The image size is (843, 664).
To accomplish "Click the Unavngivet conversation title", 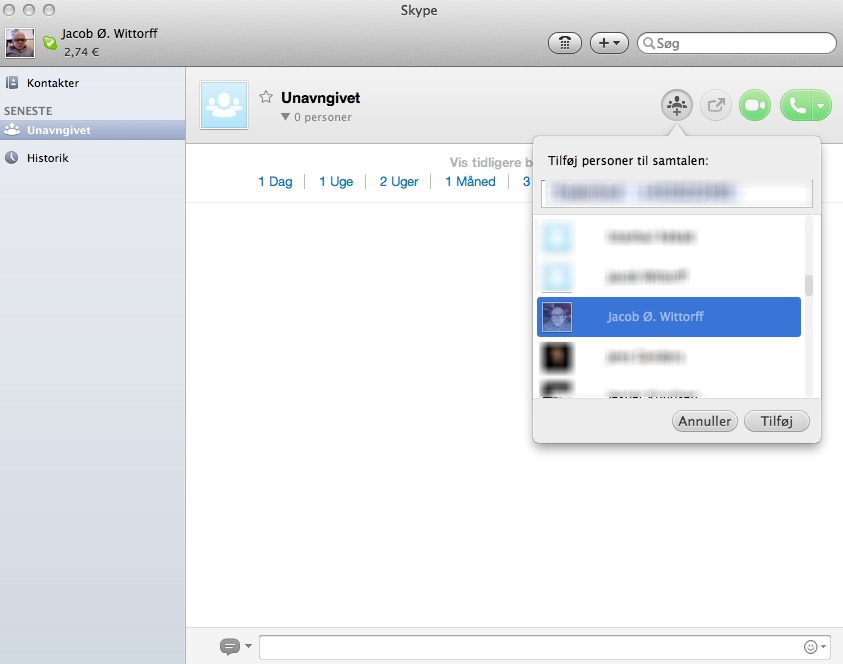I will [x=320, y=98].
